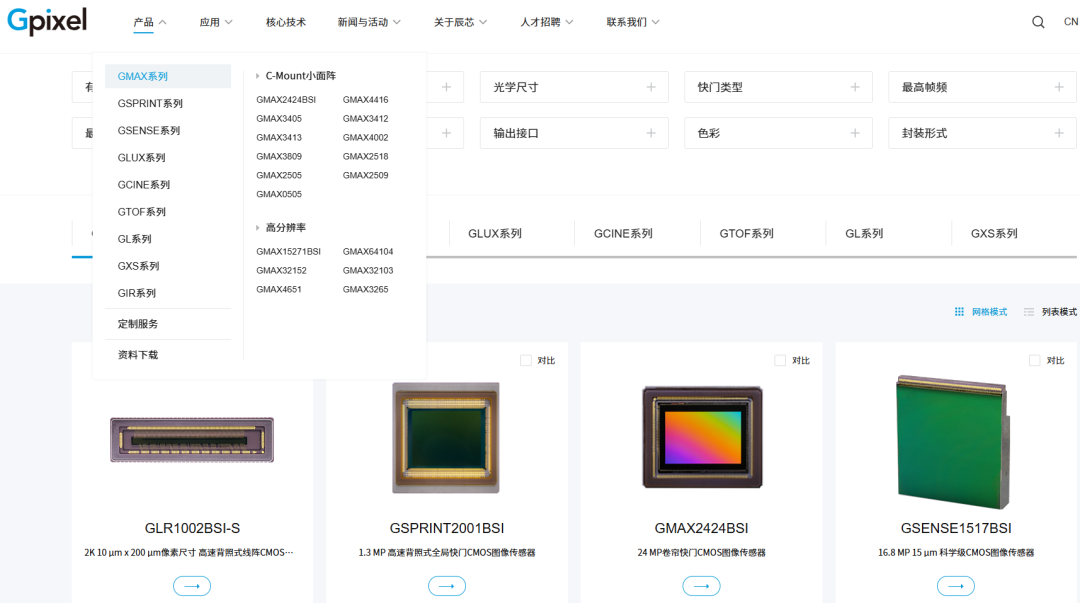Open 资料下载 in the products menu

coord(138,355)
